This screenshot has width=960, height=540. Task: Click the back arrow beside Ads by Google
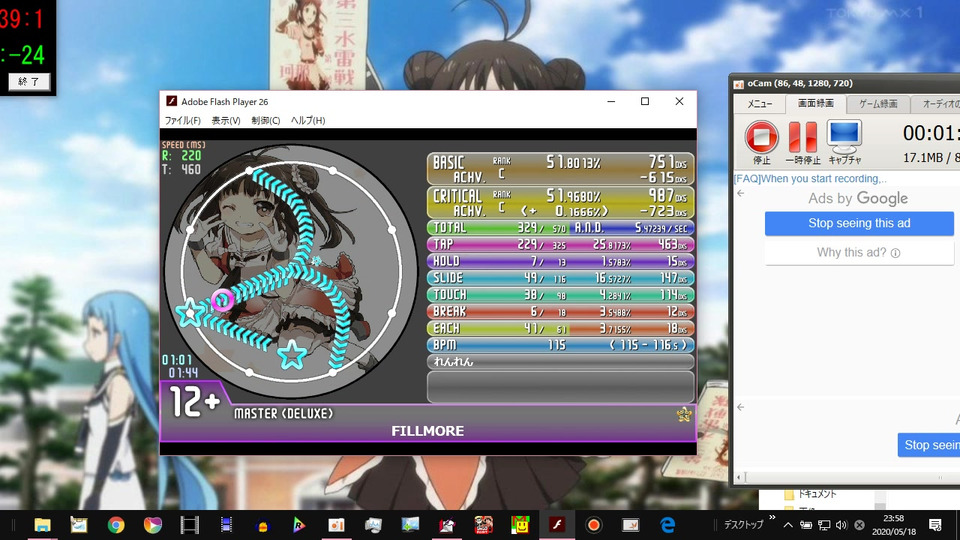coord(741,193)
